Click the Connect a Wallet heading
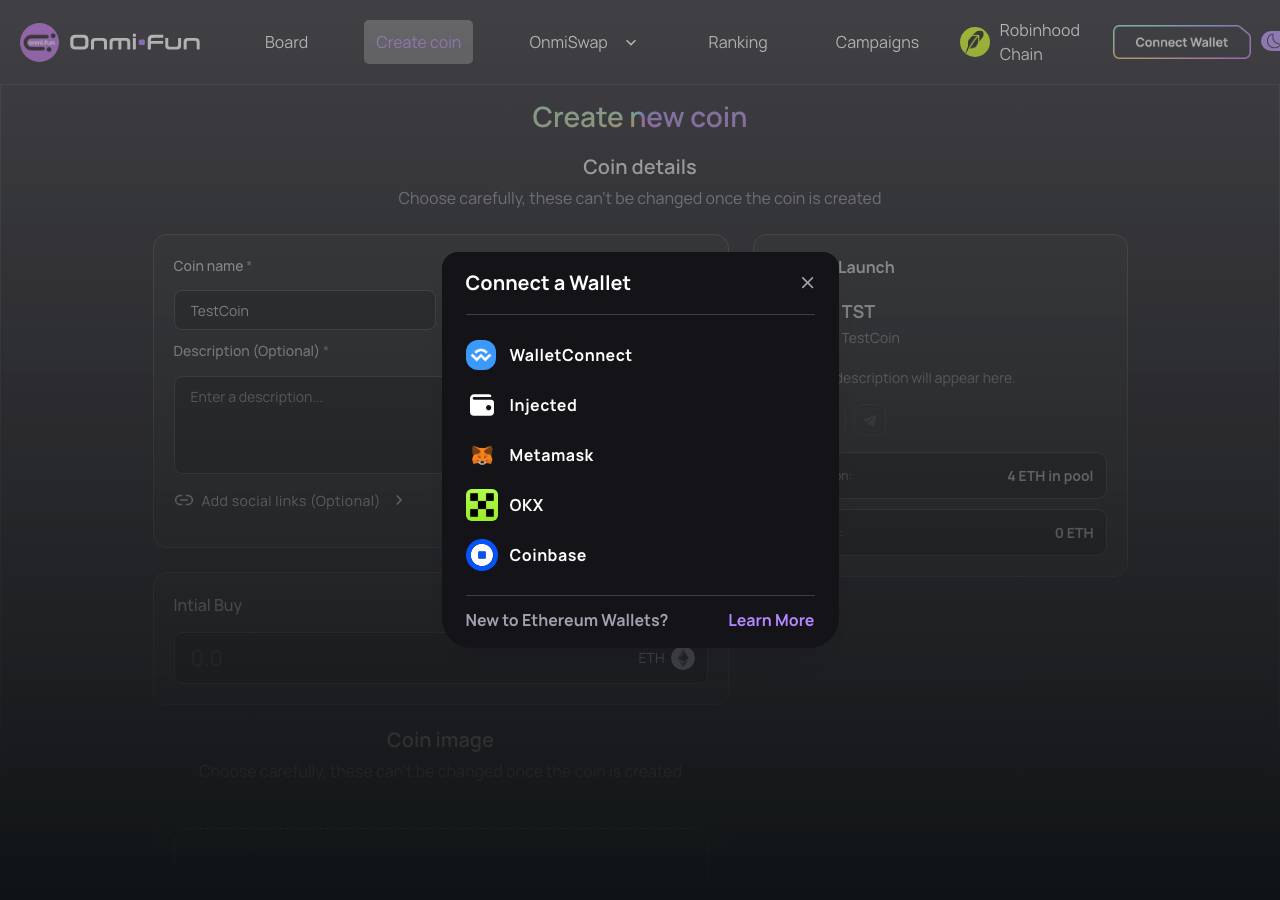 (x=548, y=283)
